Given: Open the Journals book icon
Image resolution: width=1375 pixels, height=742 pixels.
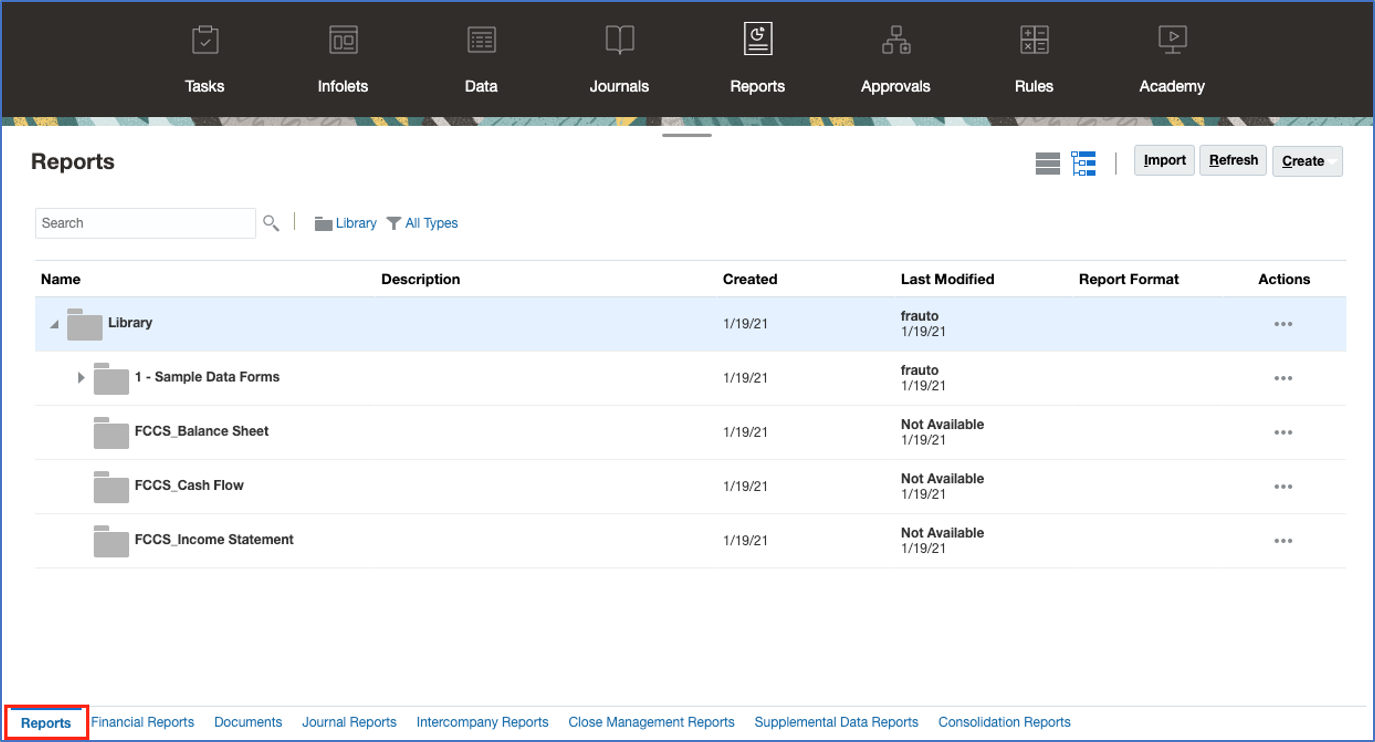Looking at the screenshot, I should pos(619,40).
